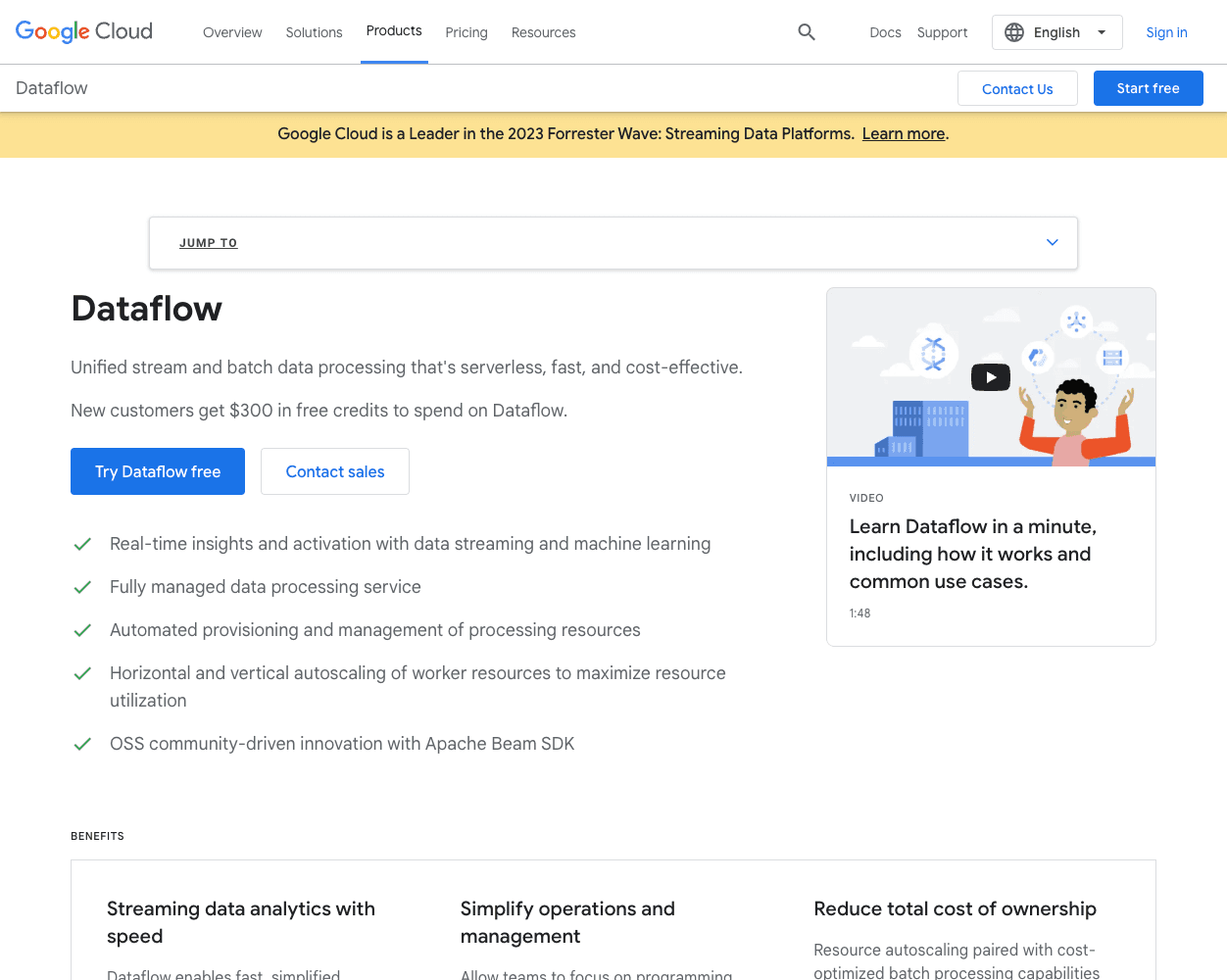Screen dimensions: 1227x980
Task: Click the Dataflow main heading
Action: [x=147, y=309]
